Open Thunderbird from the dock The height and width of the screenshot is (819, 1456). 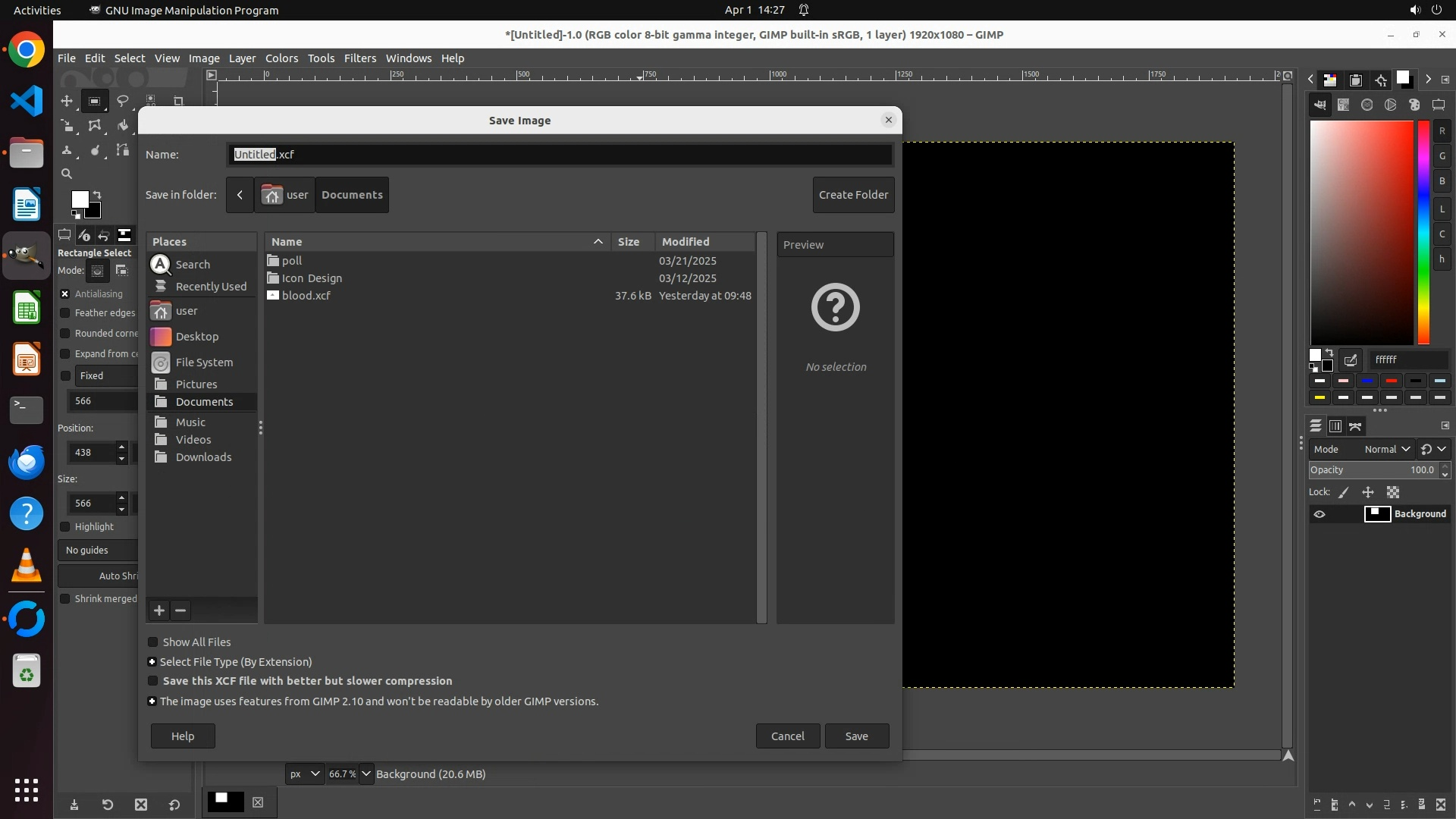click(27, 462)
